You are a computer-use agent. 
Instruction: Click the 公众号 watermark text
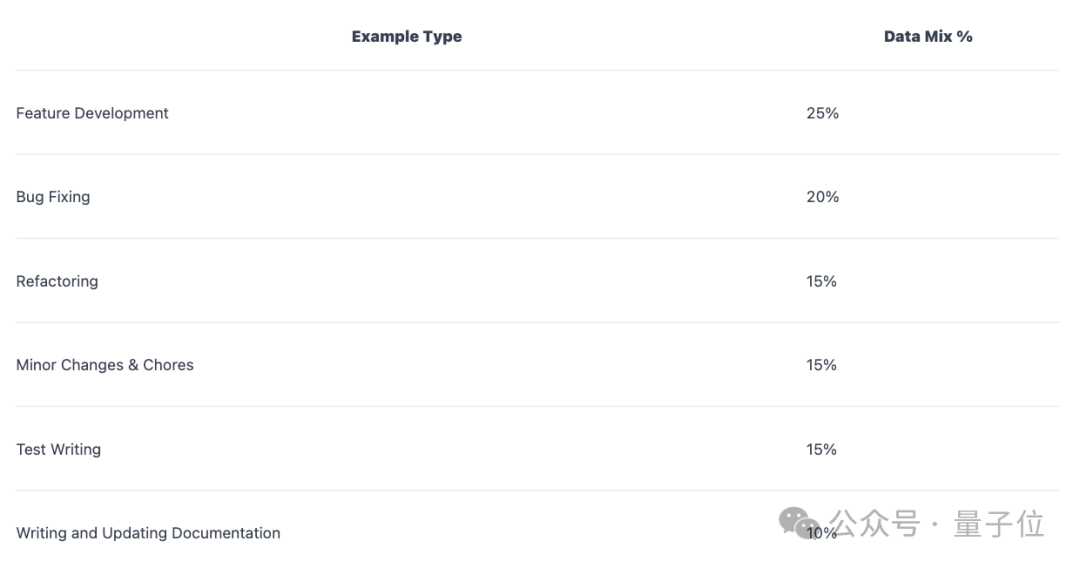(874, 524)
